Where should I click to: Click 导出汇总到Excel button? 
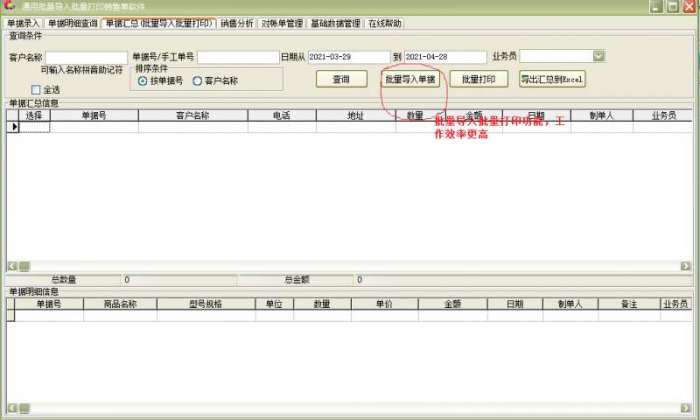pyautogui.click(x=552, y=79)
